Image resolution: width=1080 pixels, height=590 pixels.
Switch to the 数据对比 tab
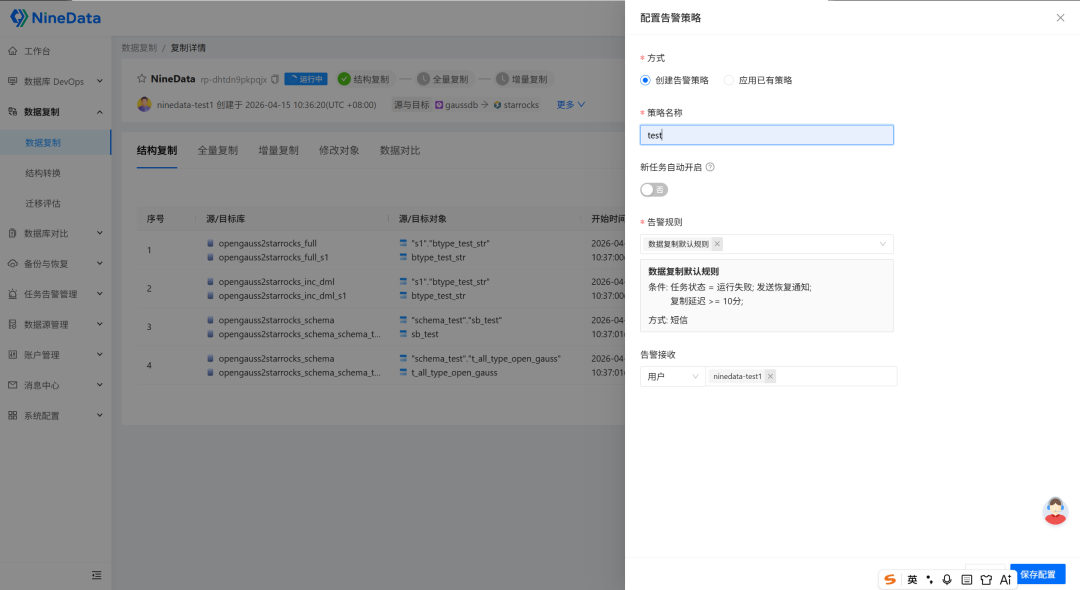click(400, 151)
